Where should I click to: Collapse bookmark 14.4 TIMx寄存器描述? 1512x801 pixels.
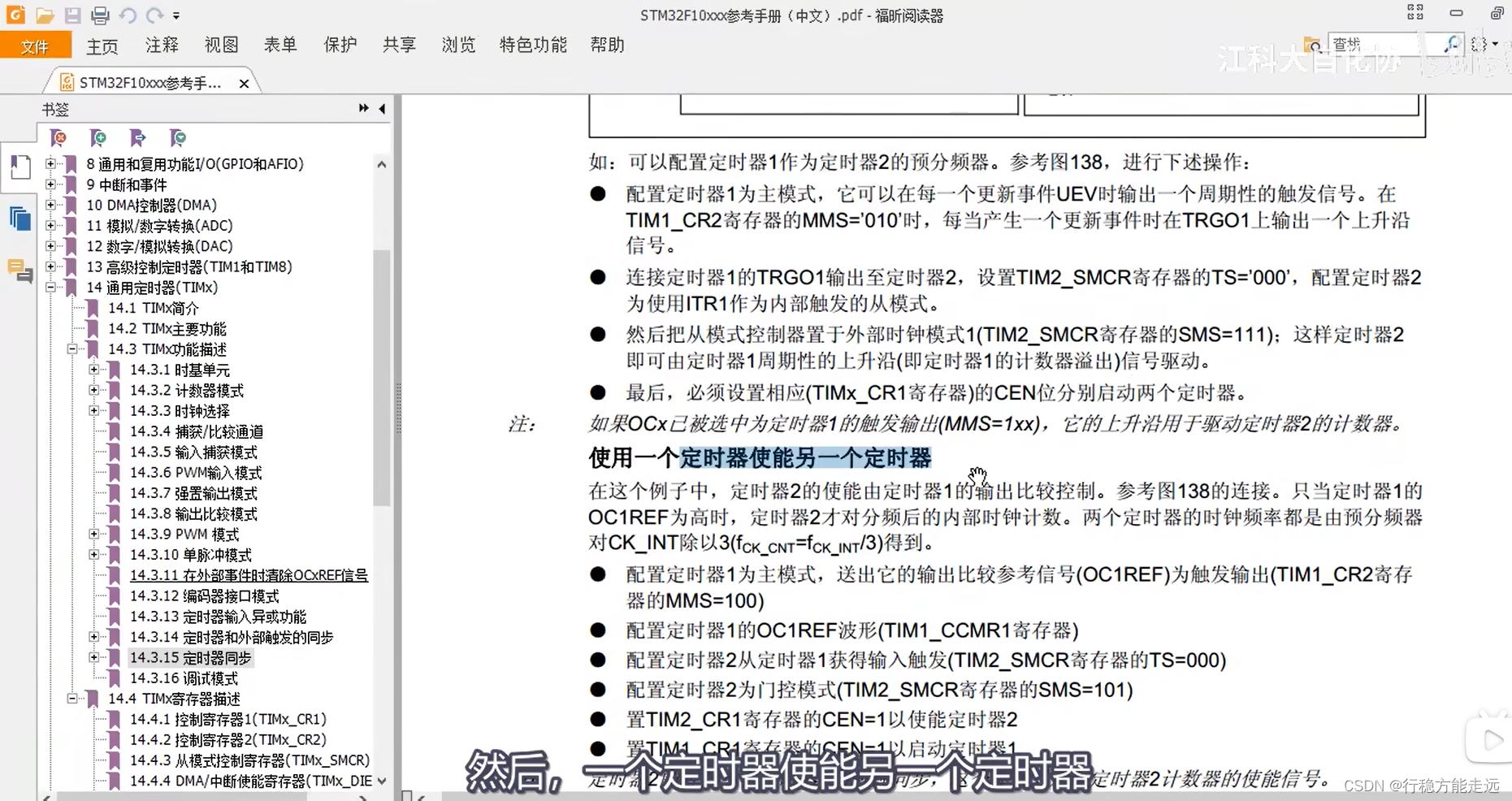click(72, 699)
